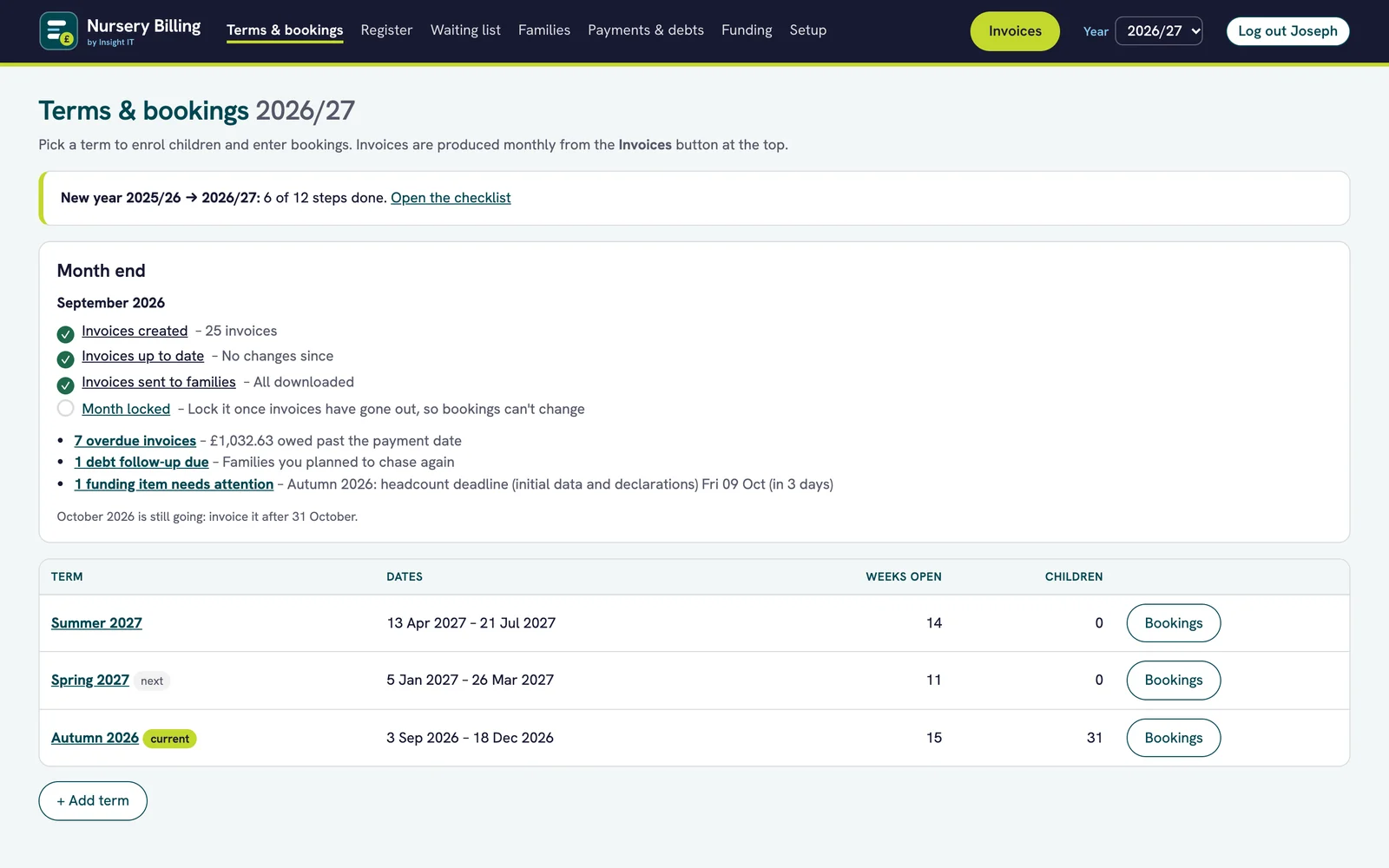Click the green check beside Invoices created
The width and height of the screenshot is (1389, 868).
(x=65, y=334)
